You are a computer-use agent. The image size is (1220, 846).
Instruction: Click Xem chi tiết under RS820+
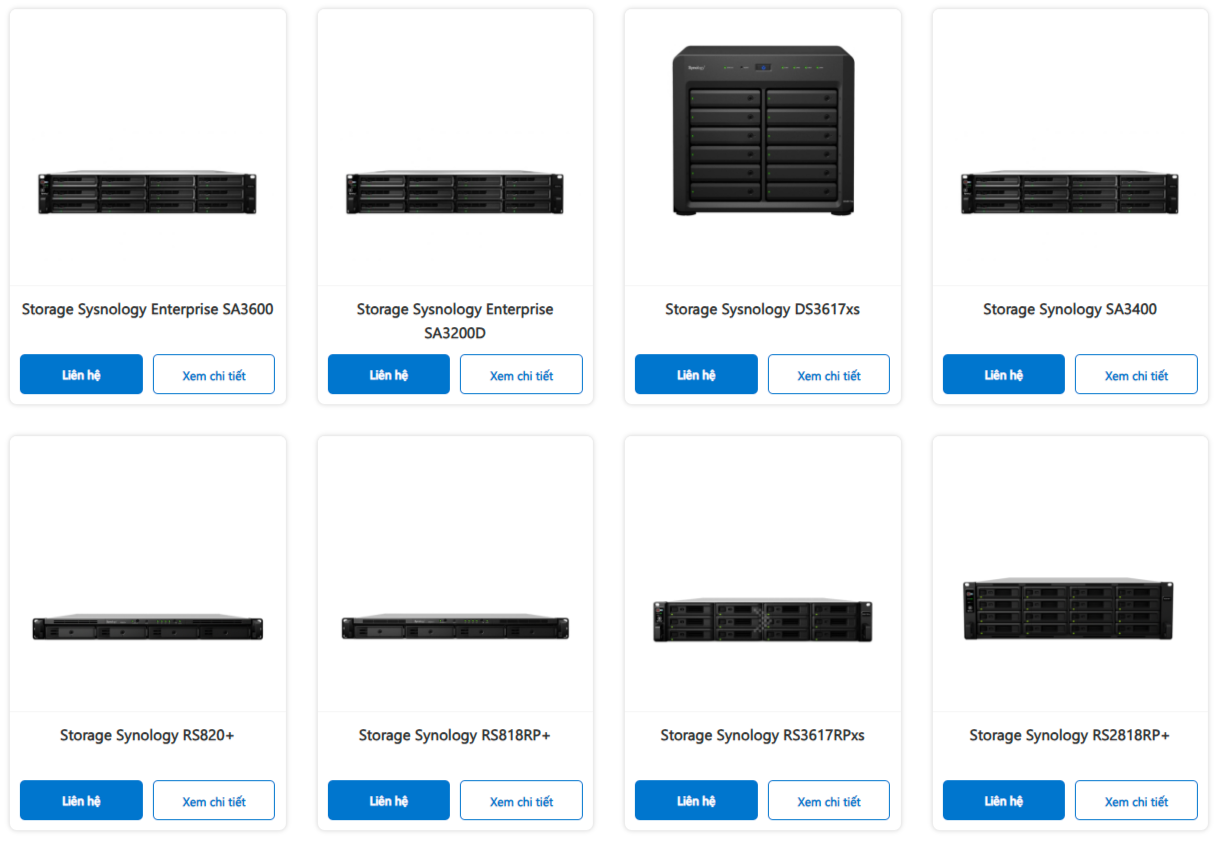(x=213, y=801)
